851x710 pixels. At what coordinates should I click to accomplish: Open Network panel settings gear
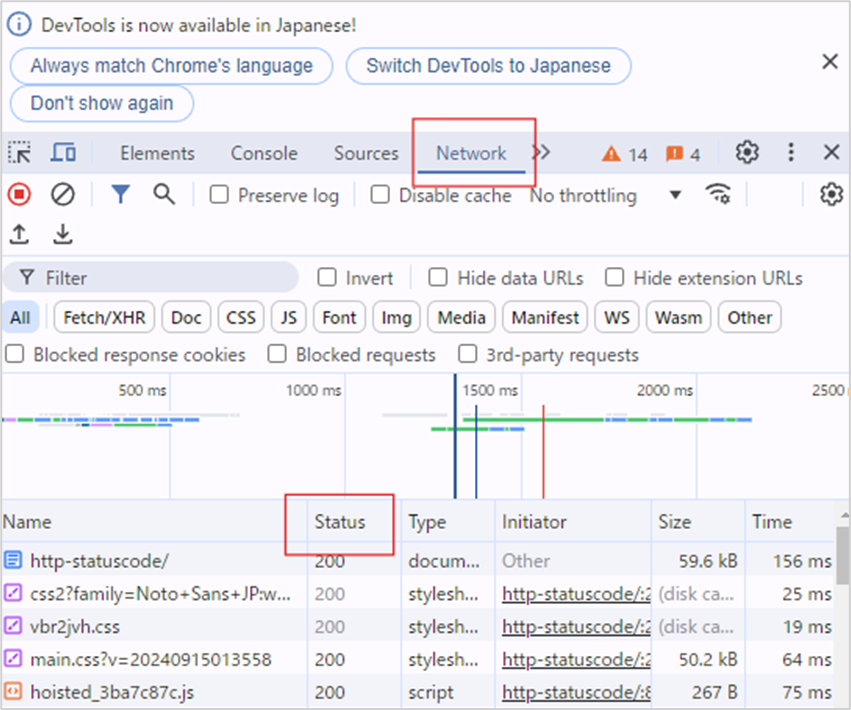coord(831,194)
